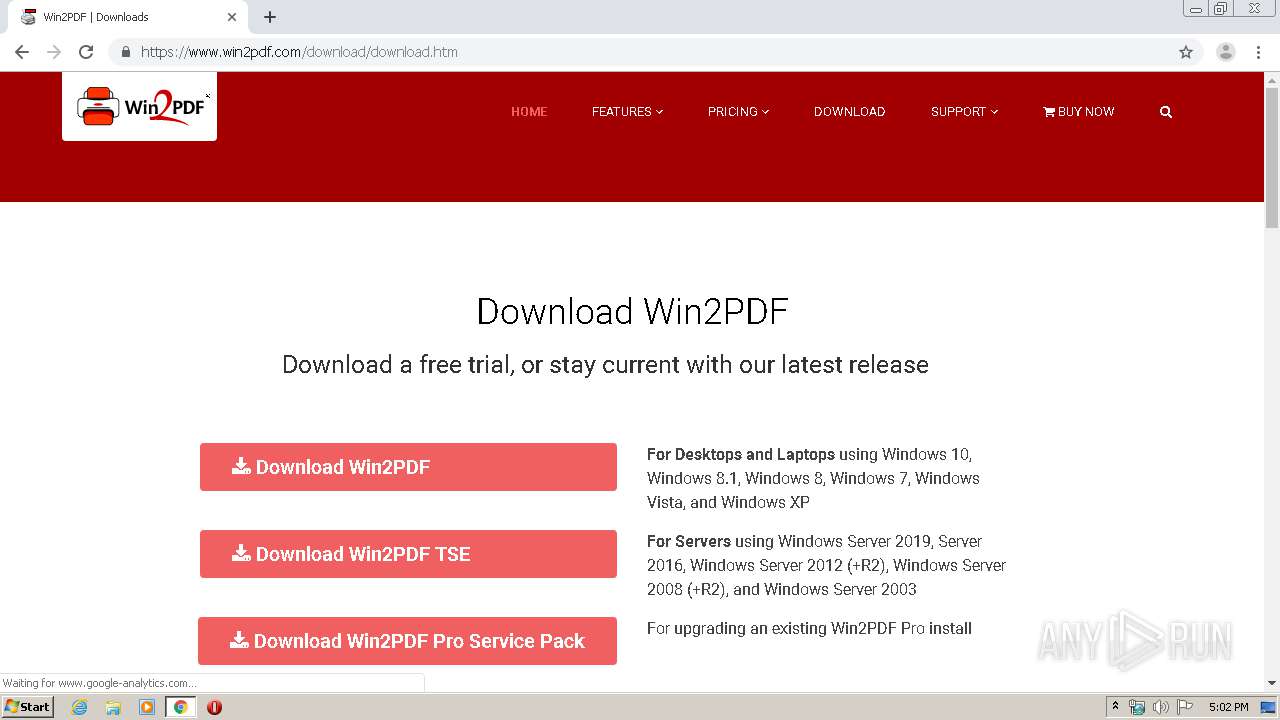Viewport: 1280px width, 720px height.
Task: Open the Chrome profile avatar icon
Action: [1226, 52]
